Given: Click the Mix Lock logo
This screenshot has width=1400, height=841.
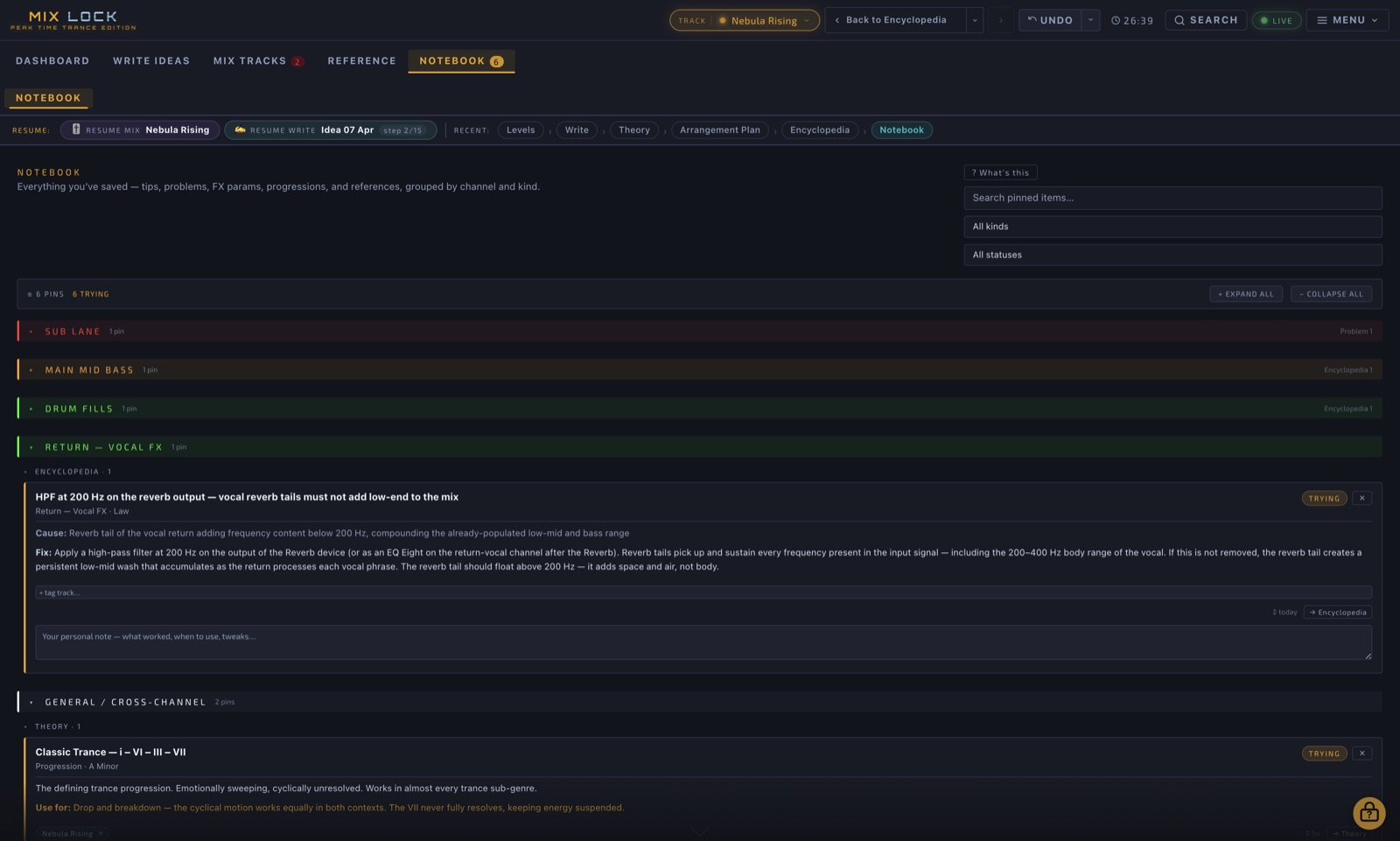Looking at the screenshot, I should (73, 20).
